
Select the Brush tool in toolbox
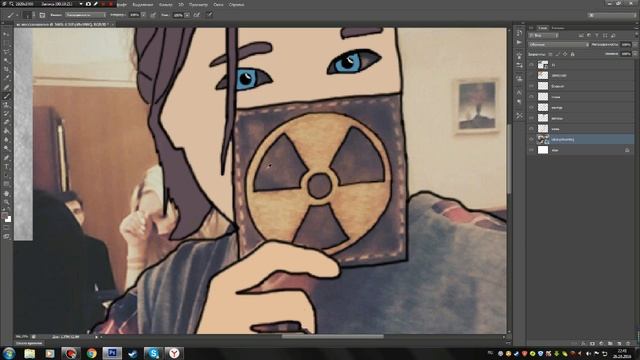tap(6, 96)
